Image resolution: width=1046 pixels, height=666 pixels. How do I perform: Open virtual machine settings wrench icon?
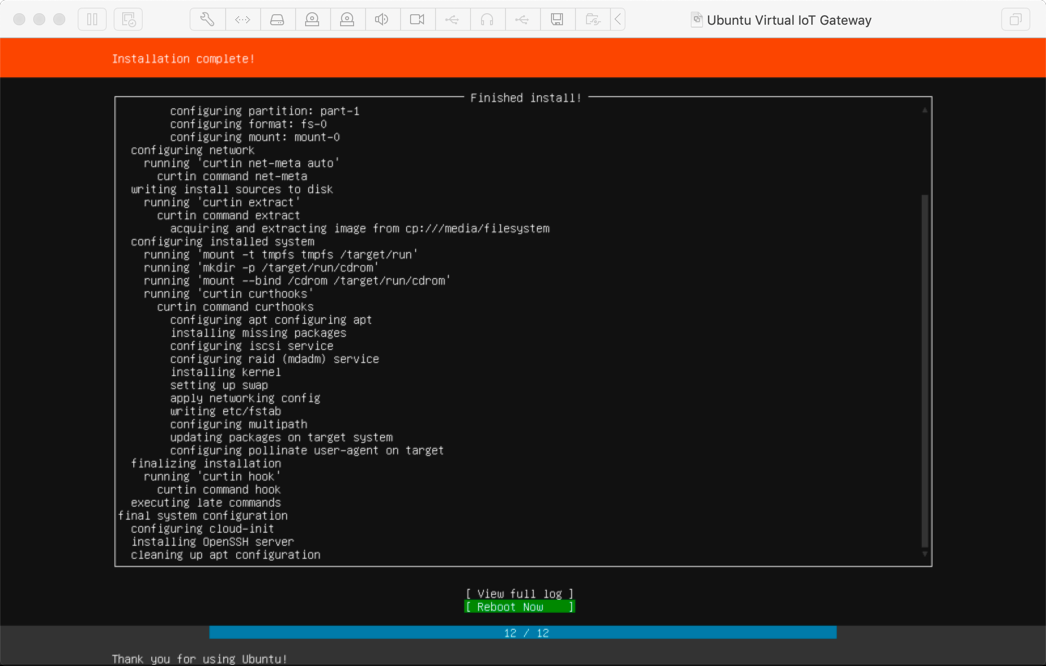(207, 19)
